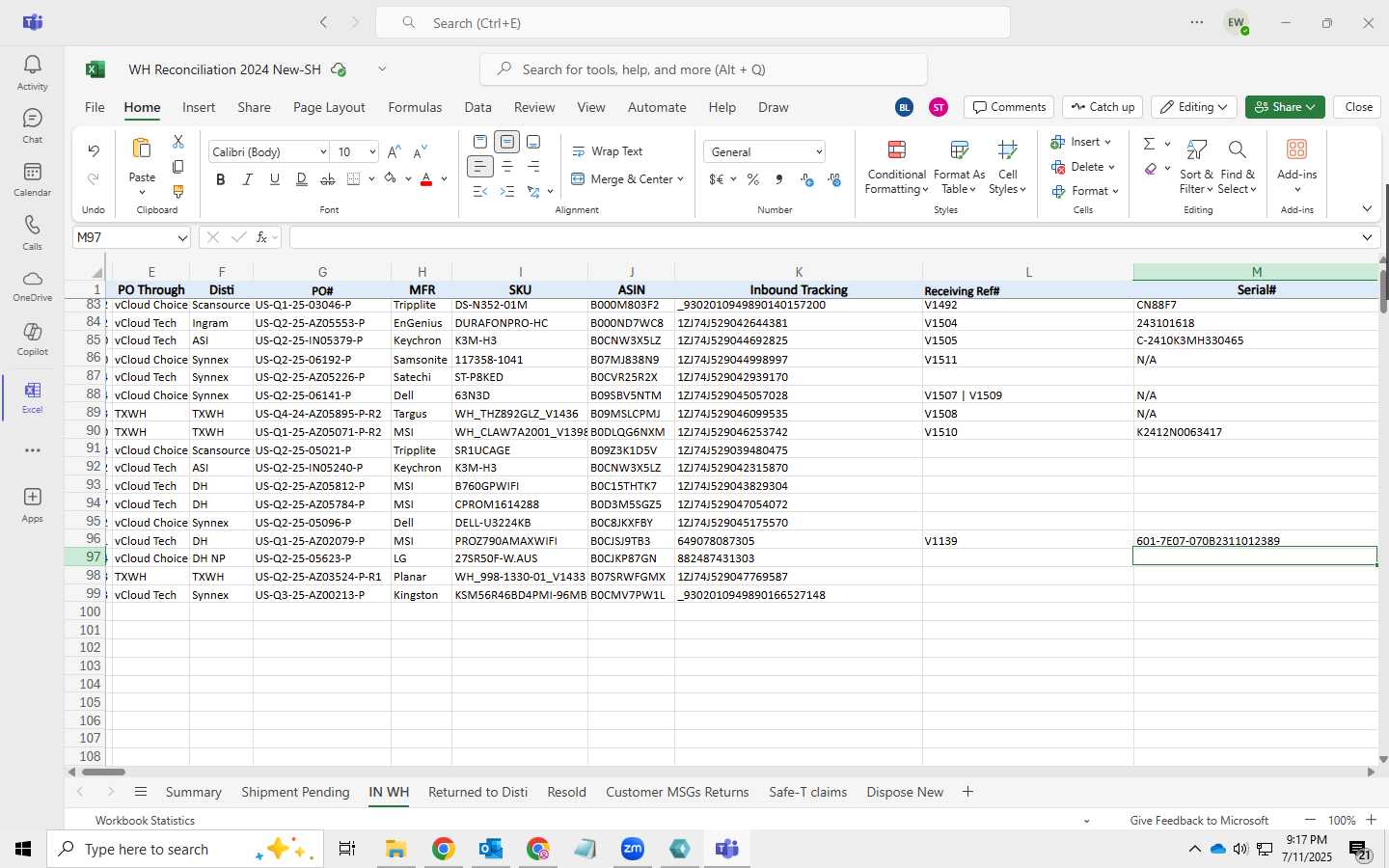Open the Page Layout ribbon tab
Screen dimensions: 1389x868
(329, 107)
